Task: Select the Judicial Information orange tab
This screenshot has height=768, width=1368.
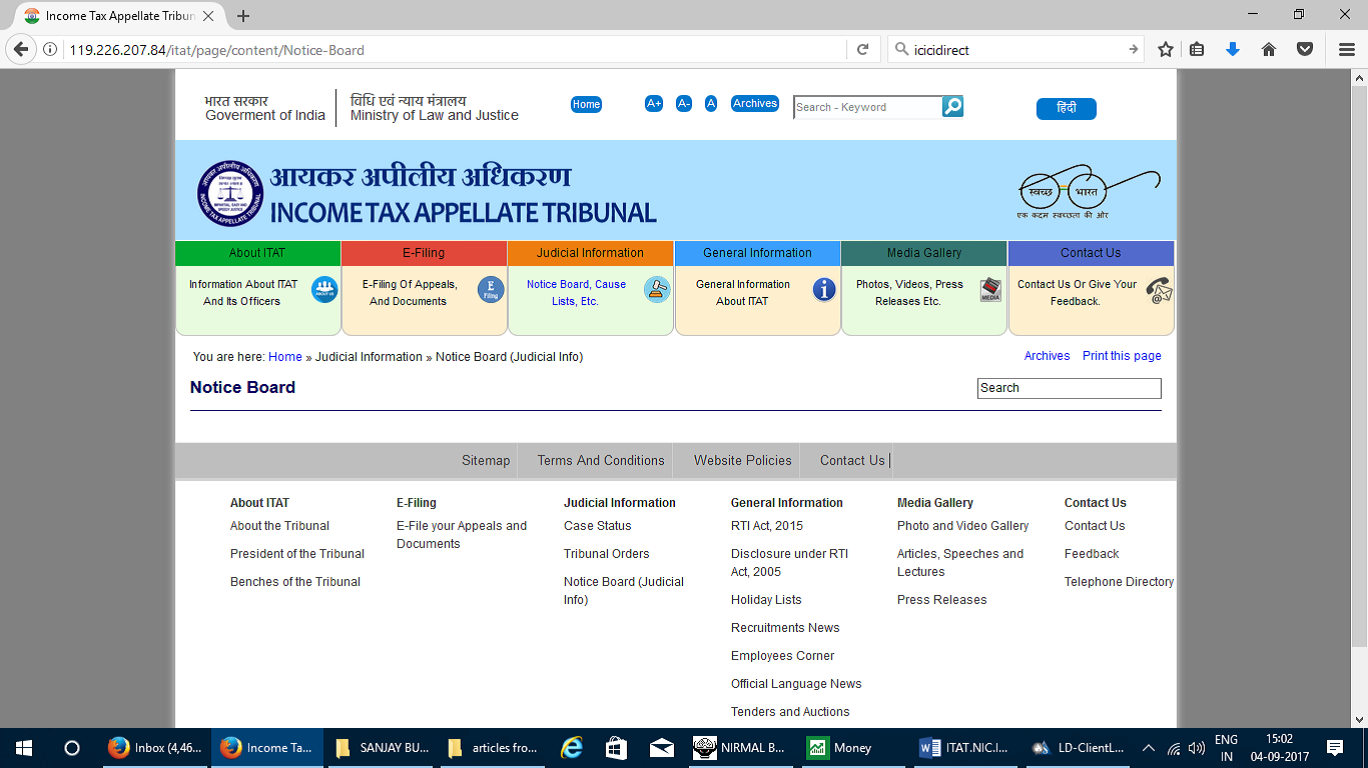Action: point(590,253)
